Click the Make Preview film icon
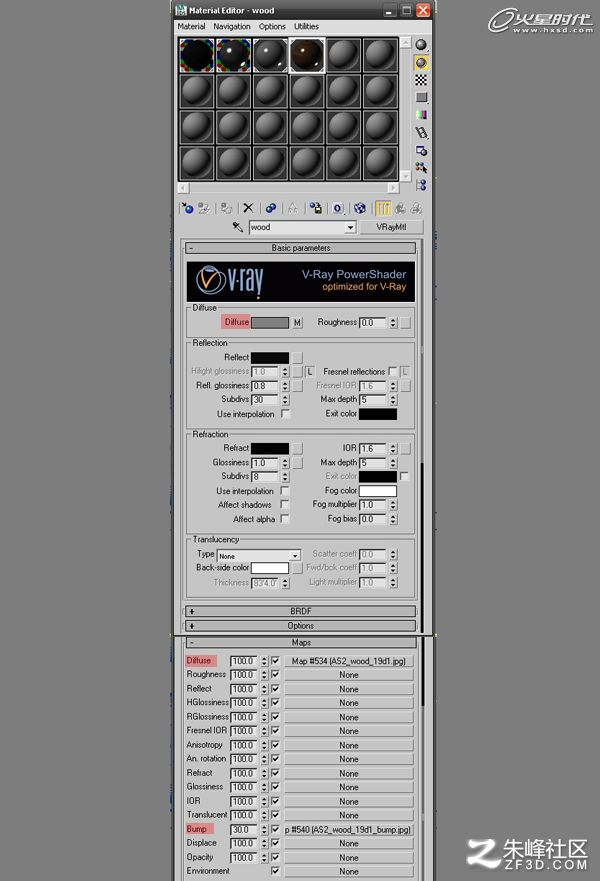The height and width of the screenshot is (881, 600). coord(421,133)
